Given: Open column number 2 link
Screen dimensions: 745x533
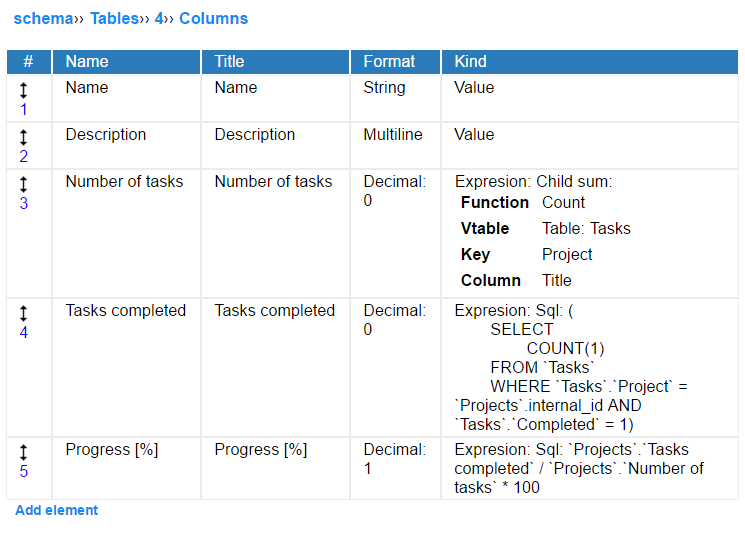Looking at the screenshot, I should pyautogui.click(x=23, y=156).
